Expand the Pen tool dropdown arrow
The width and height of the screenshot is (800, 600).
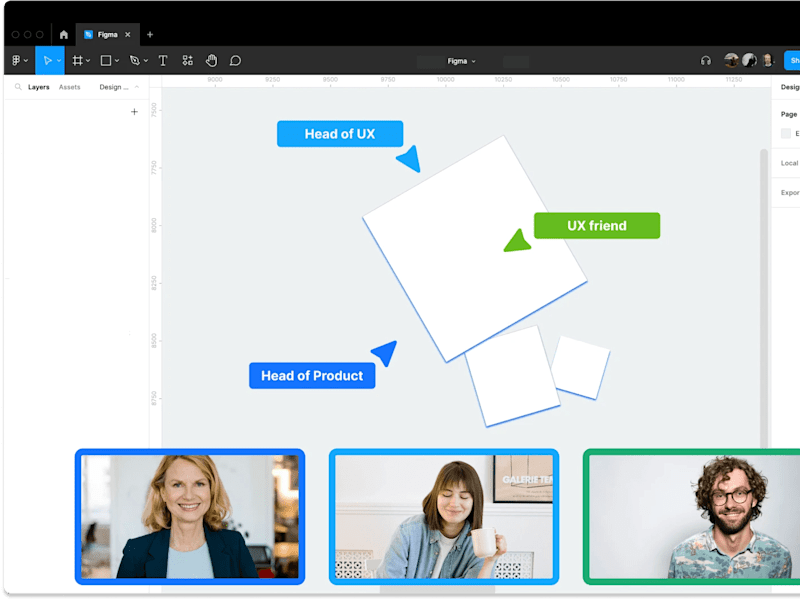coord(146,61)
